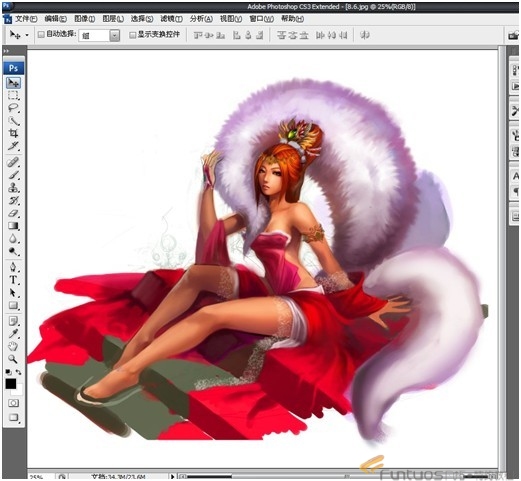Distribute horizontal centers in options bar

coord(331,35)
